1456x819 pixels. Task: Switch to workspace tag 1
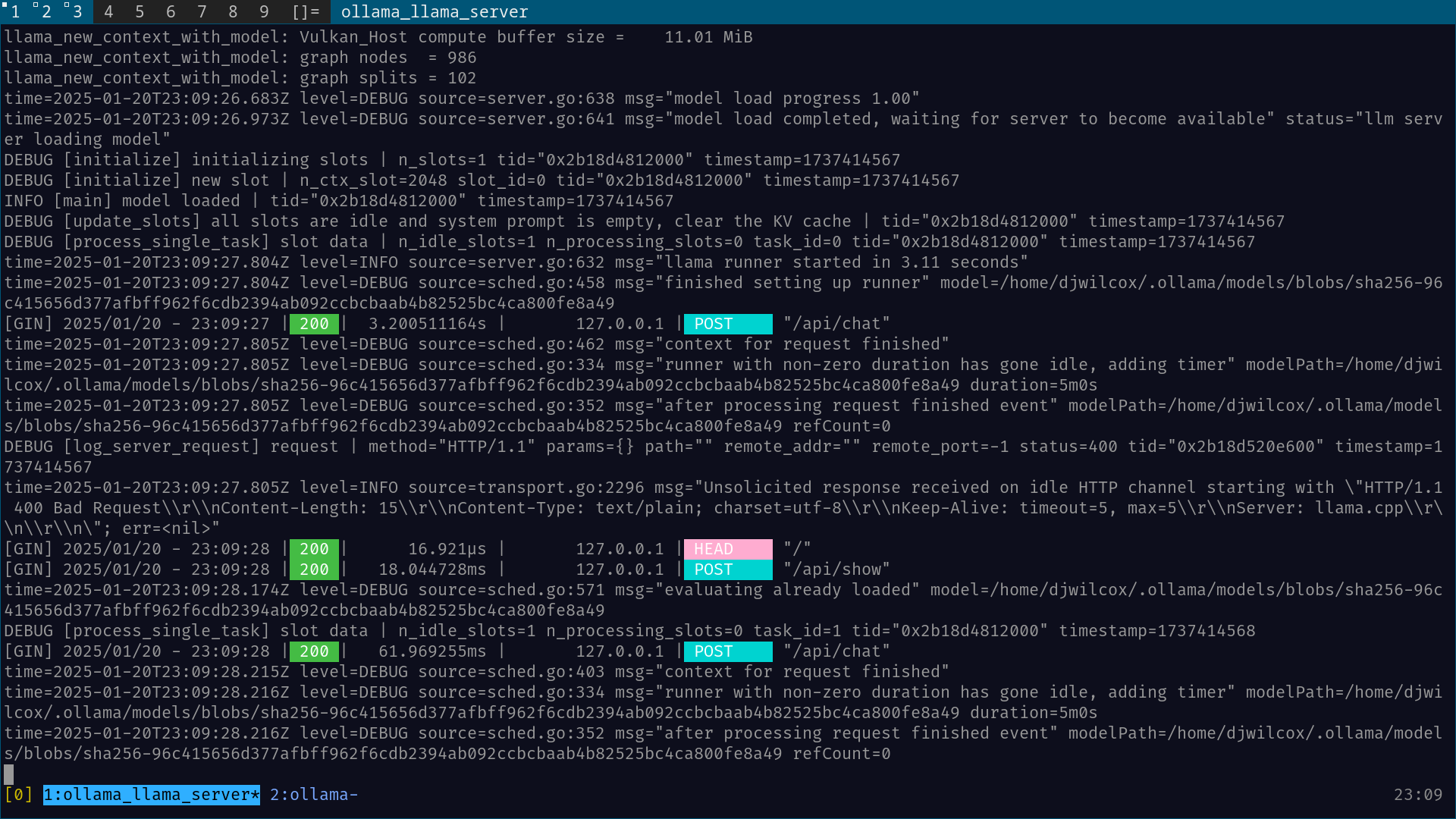pos(14,11)
